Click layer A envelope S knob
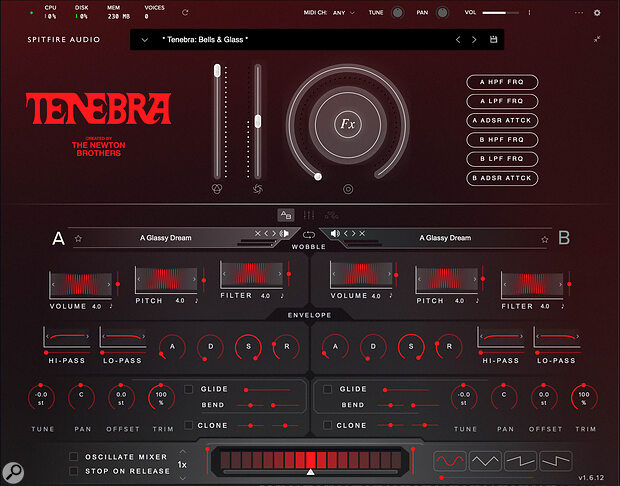This screenshot has width=620, height=486. pos(248,347)
